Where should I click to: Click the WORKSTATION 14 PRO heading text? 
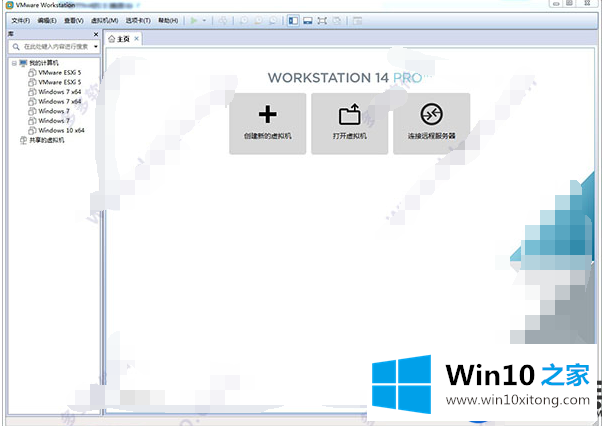[346, 78]
